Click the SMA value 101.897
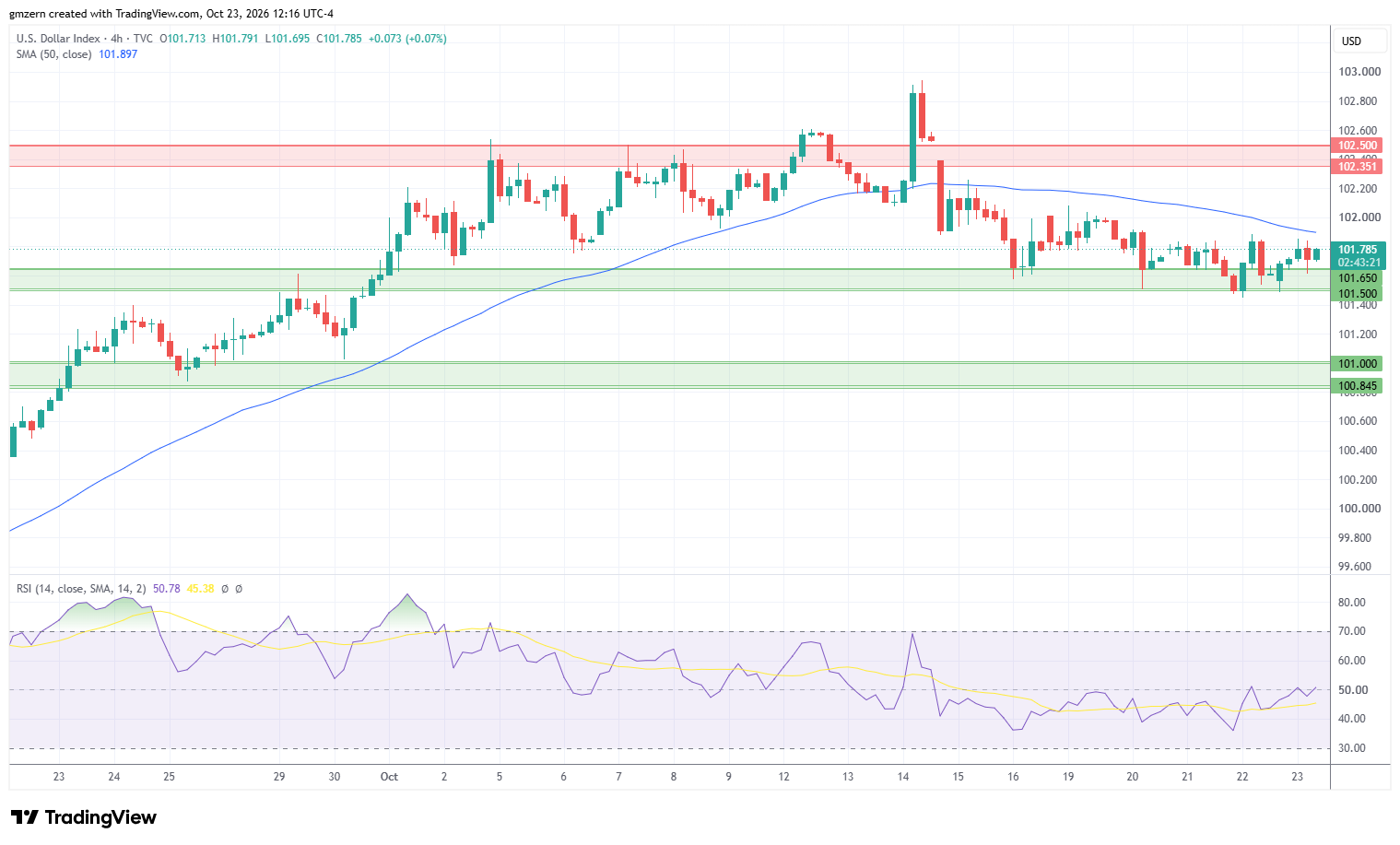The width and height of the screenshot is (1400, 845). 118,54
